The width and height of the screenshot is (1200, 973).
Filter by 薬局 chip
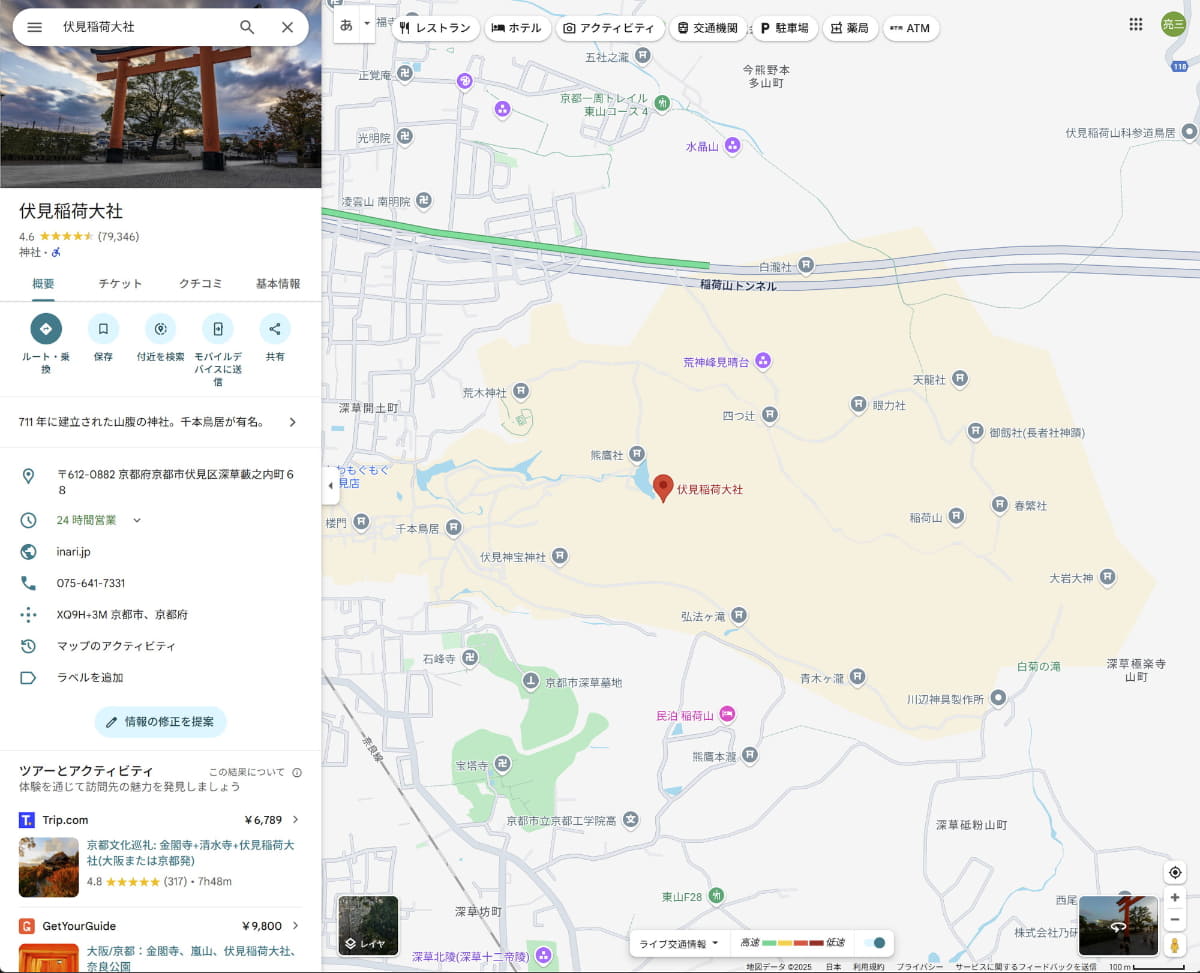coord(850,28)
